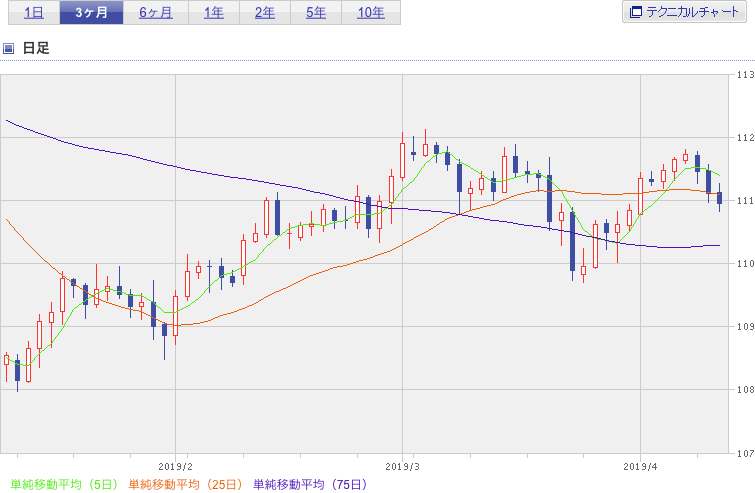Open the テクニカルチャート button
This screenshot has width=755, height=493.
pos(684,12)
